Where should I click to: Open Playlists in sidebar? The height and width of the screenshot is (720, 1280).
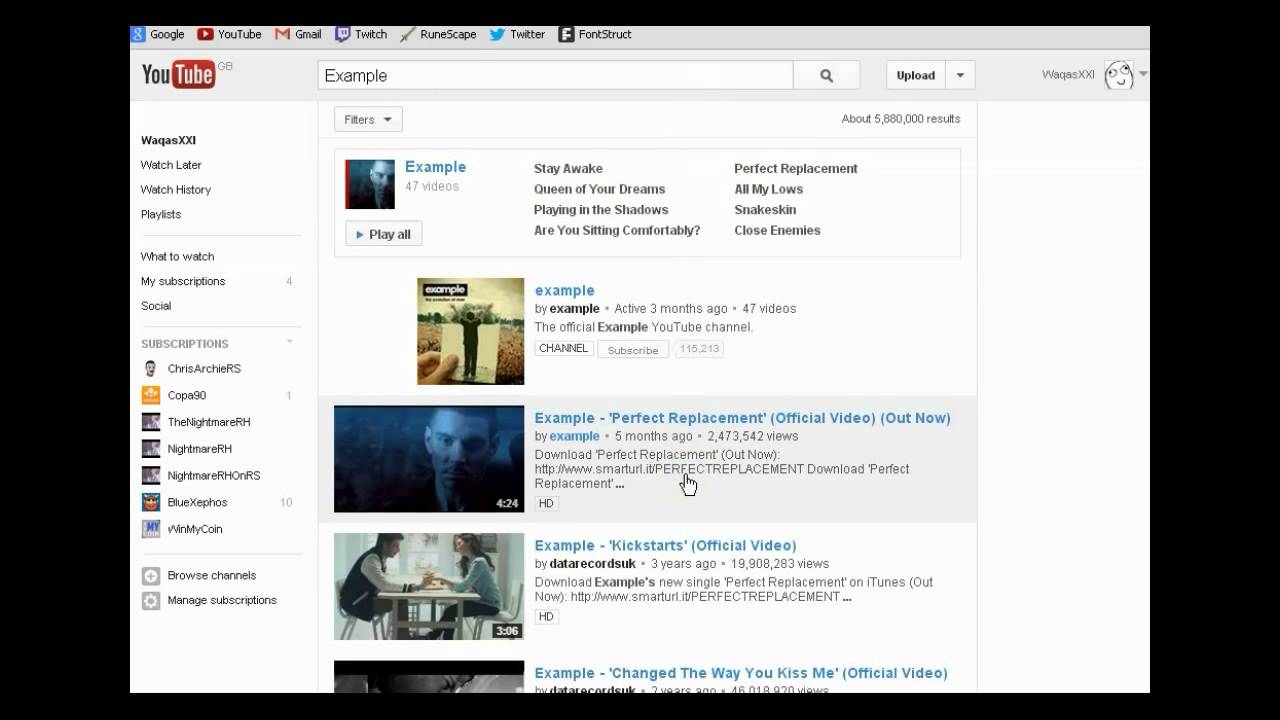pyautogui.click(x=161, y=214)
